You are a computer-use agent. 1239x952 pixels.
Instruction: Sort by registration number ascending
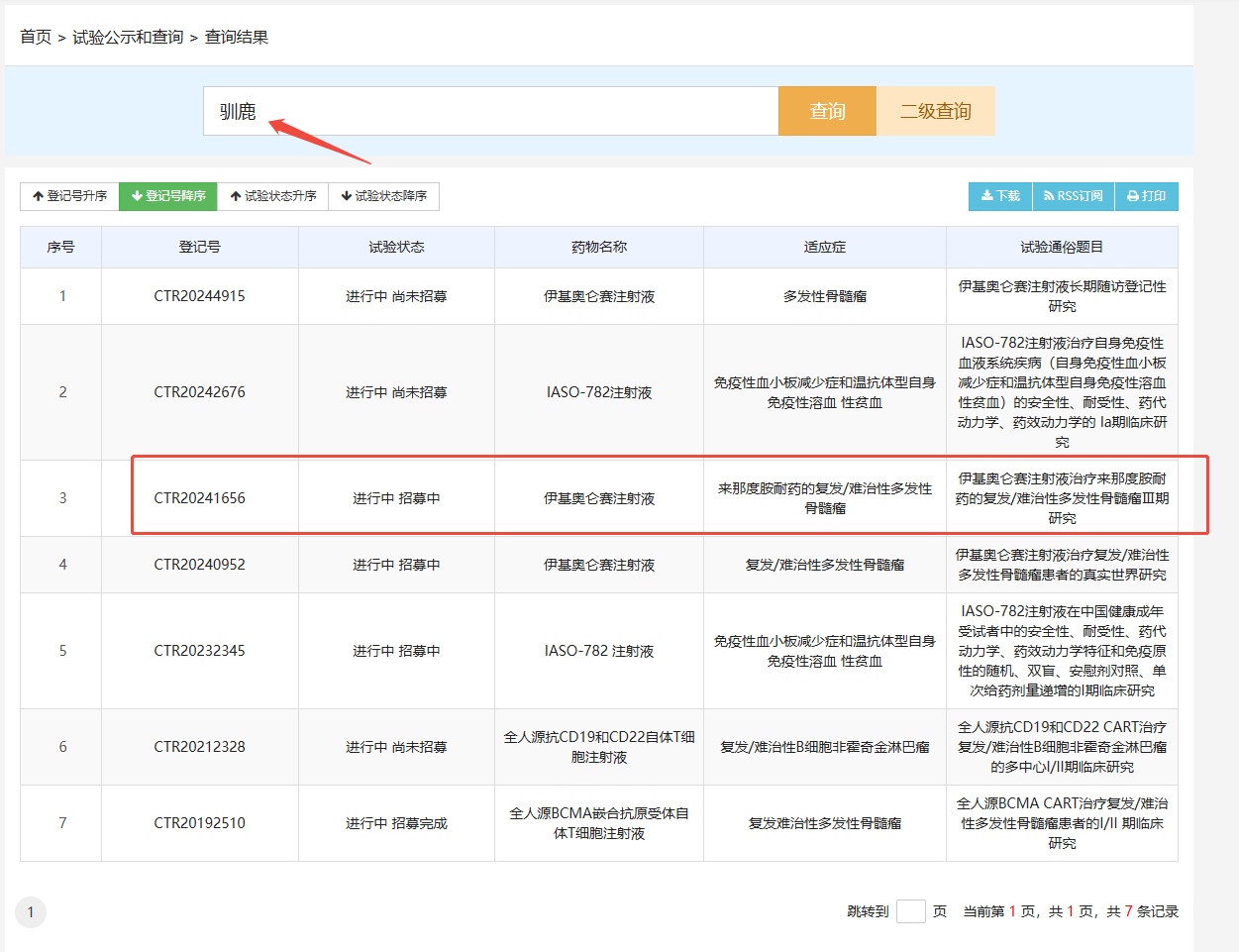69,196
